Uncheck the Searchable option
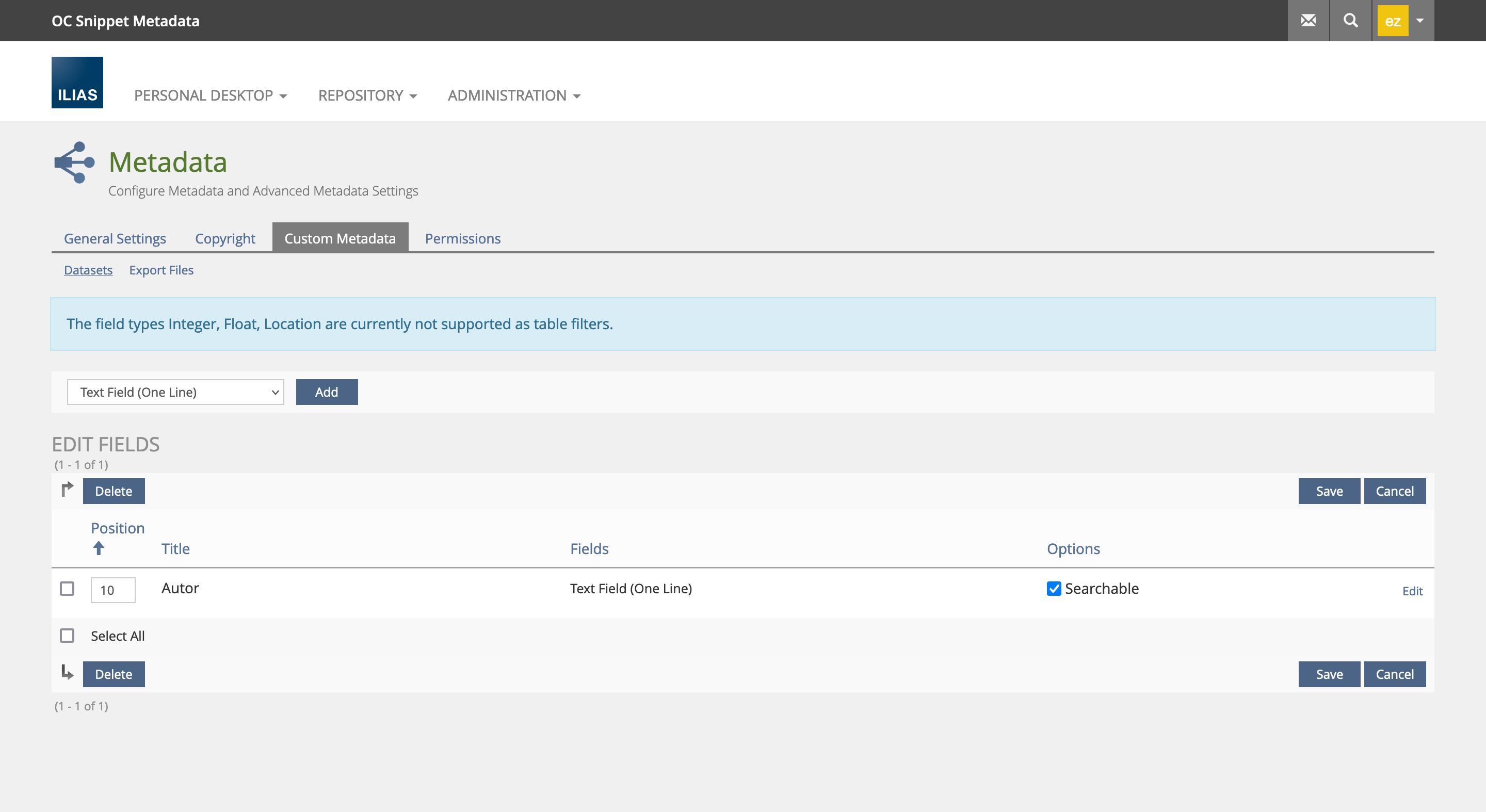Screen dimensions: 1486x812 point(1053,588)
